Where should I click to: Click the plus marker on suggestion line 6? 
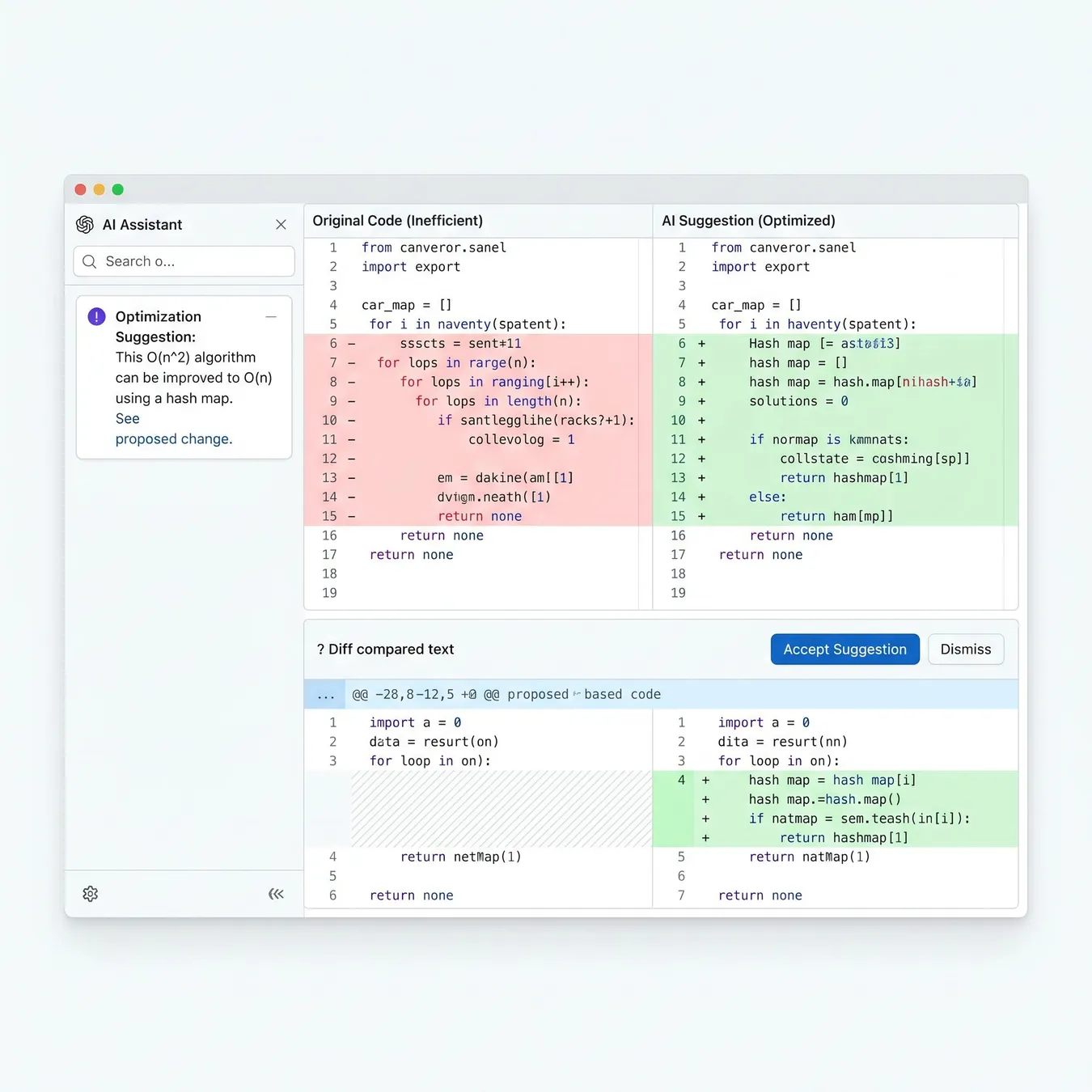pyautogui.click(x=701, y=344)
